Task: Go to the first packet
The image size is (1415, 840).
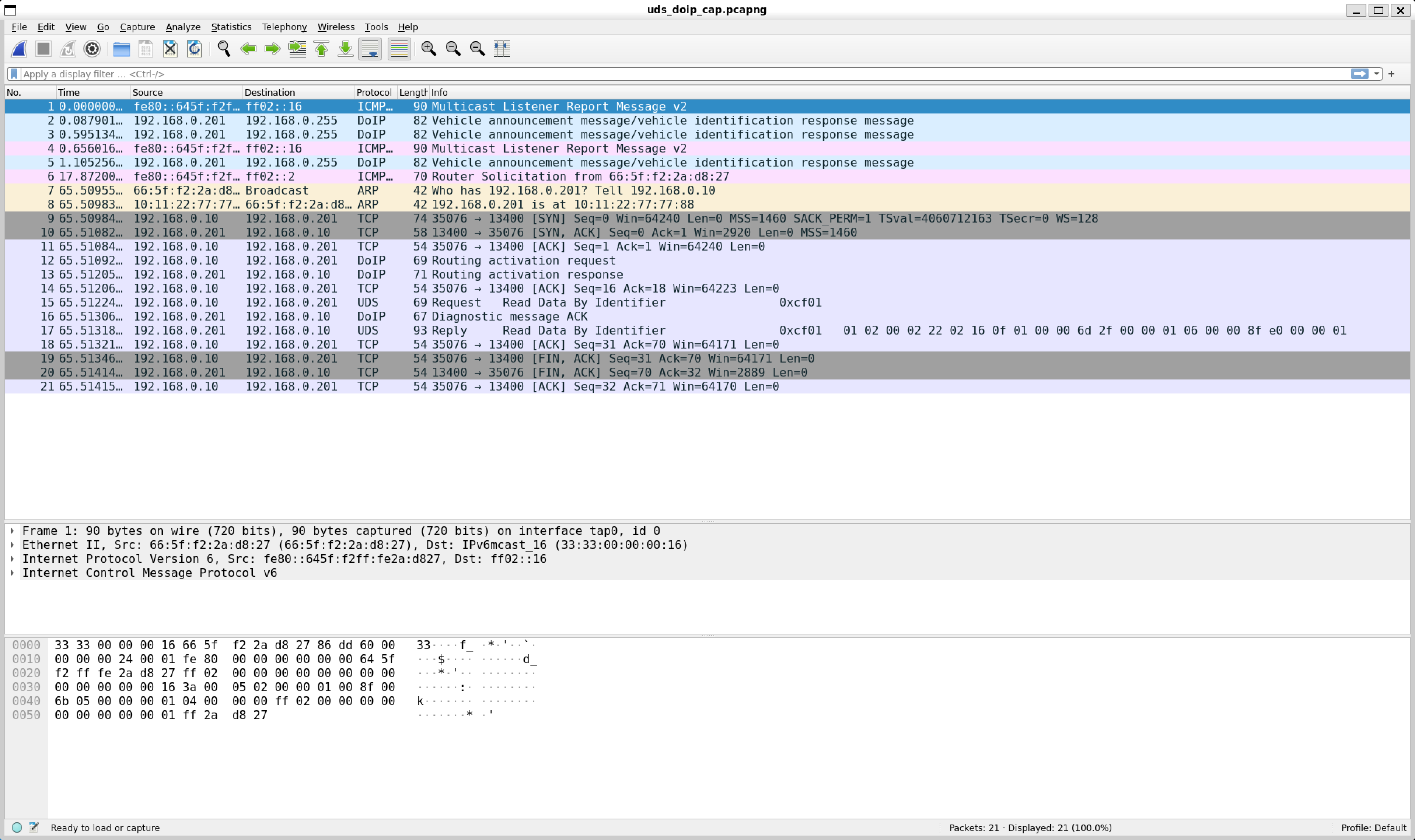Action: click(321, 49)
